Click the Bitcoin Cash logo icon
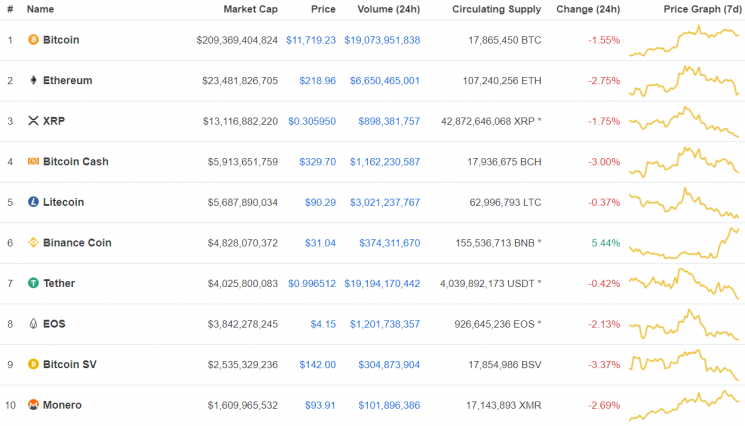 point(33,161)
